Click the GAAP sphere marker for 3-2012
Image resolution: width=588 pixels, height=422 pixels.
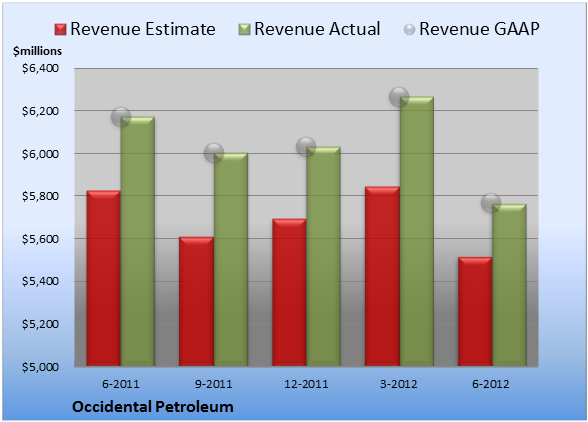coord(399,97)
